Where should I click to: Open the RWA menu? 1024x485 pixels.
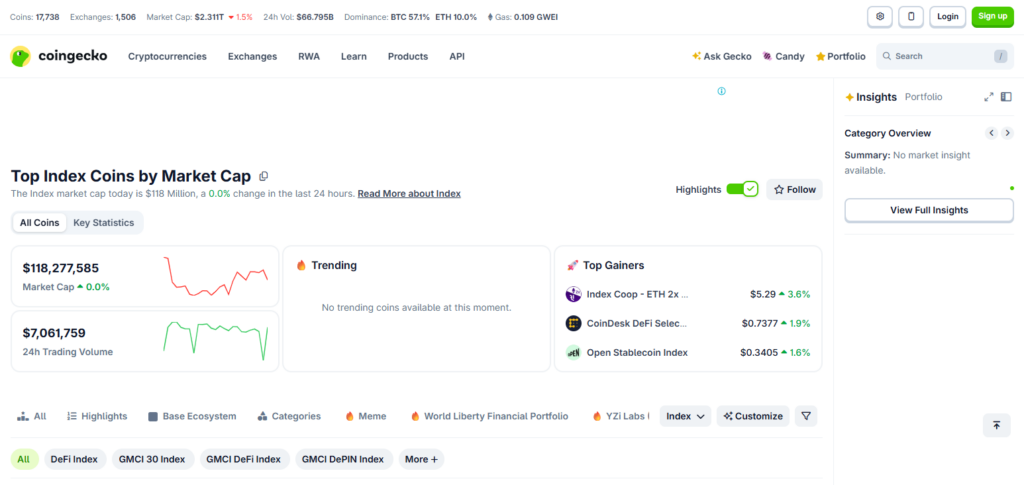pos(309,56)
